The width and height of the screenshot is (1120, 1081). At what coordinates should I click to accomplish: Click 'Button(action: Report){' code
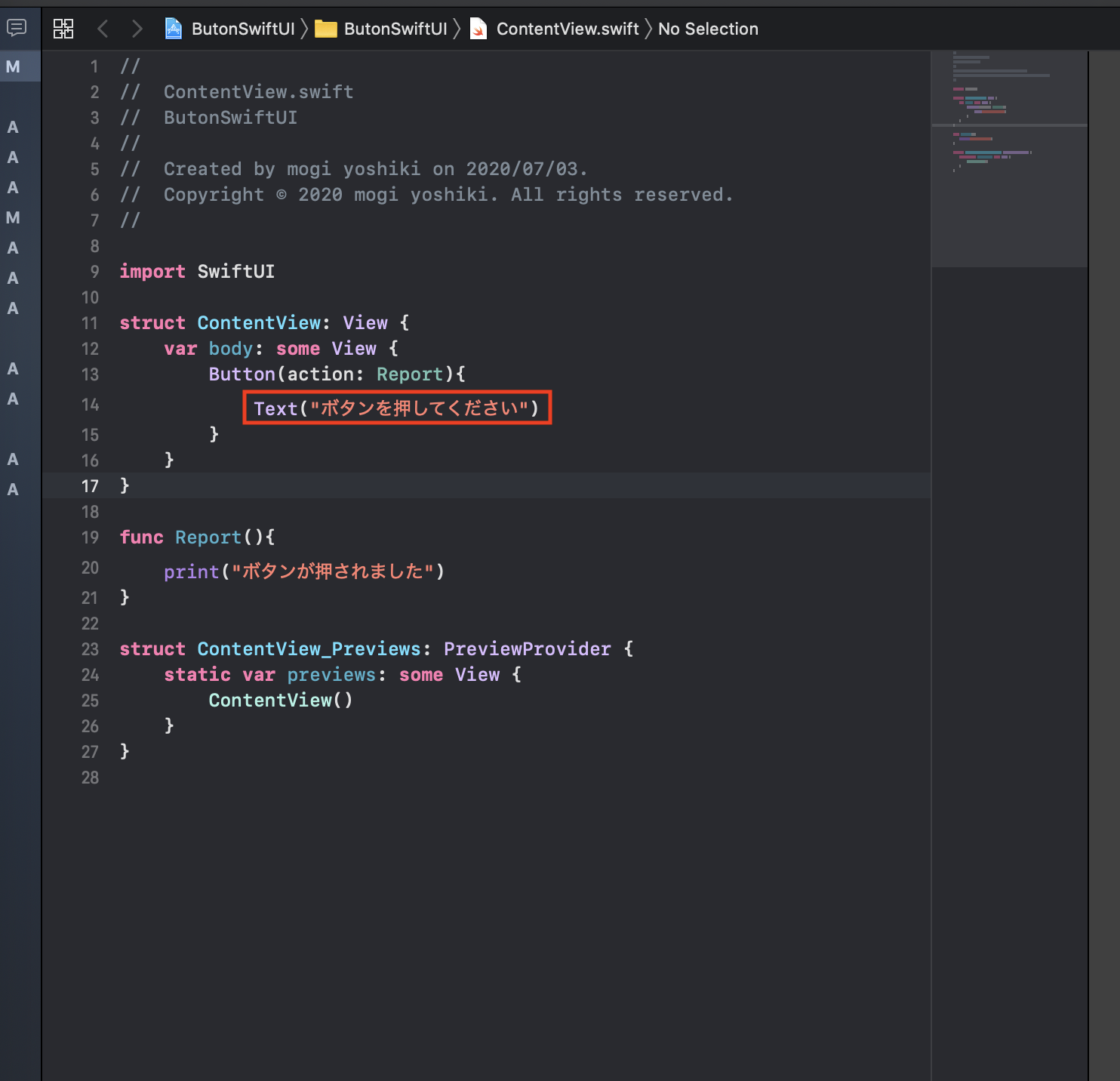337,374
